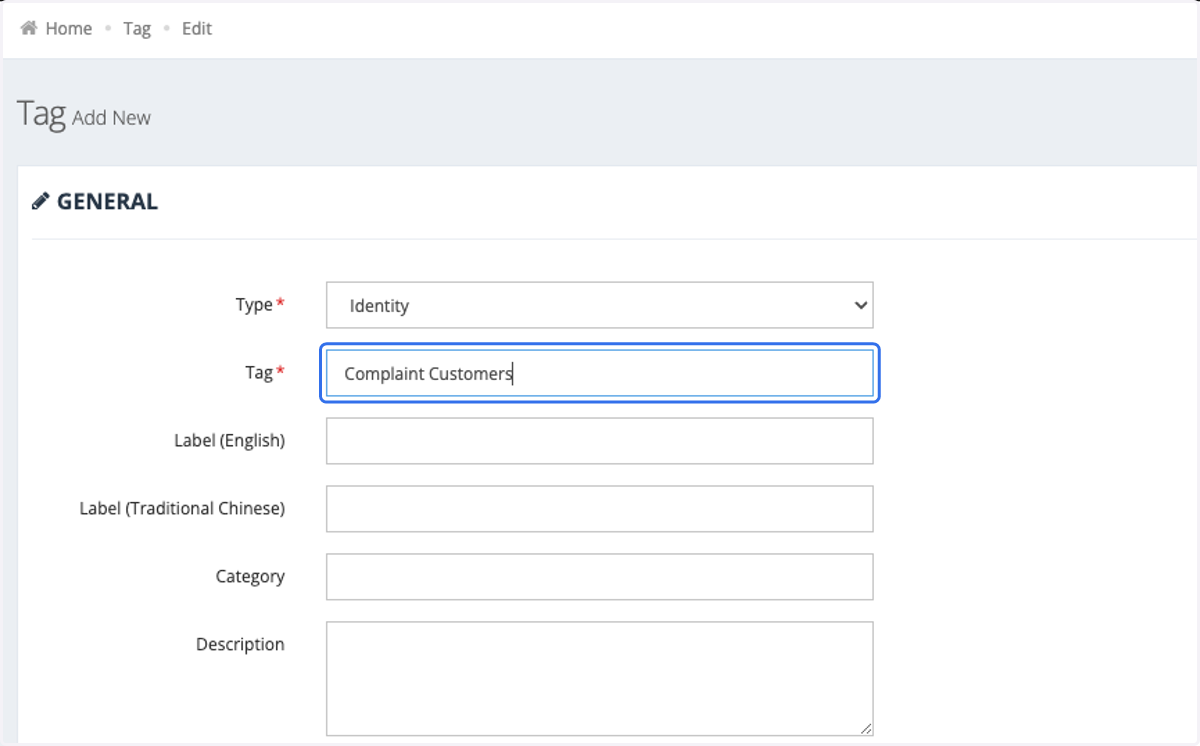Click the 'Category' field label
This screenshot has height=746, width=1200.
[x=250, y=576]
